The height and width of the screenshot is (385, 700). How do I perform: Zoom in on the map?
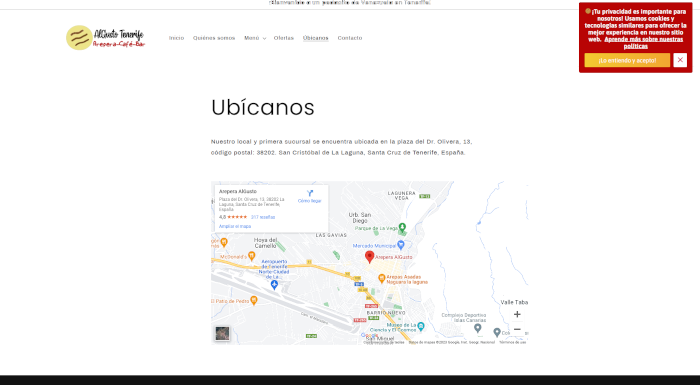(517, 314)
